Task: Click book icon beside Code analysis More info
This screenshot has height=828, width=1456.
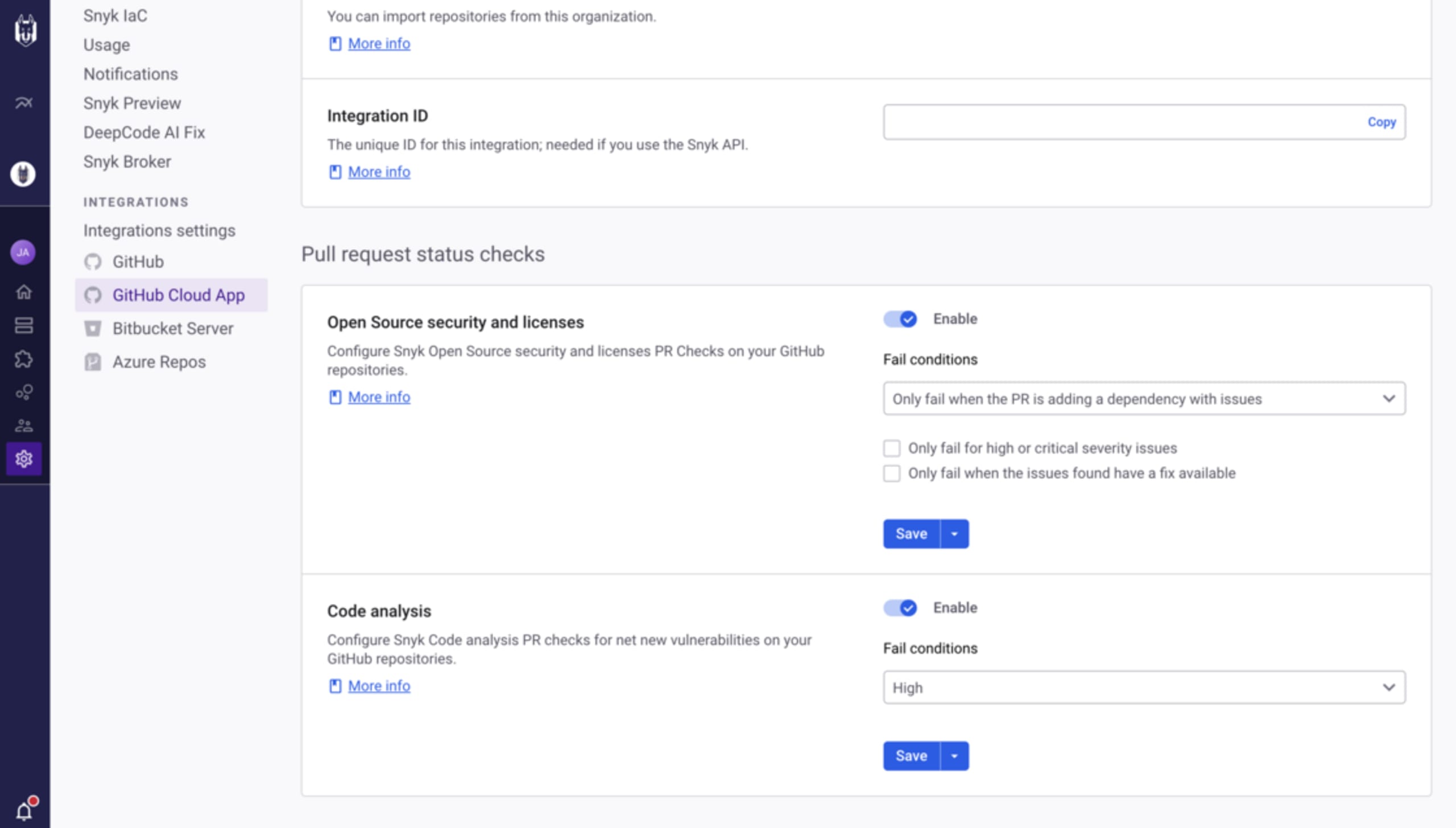Action: pos(335,686)
